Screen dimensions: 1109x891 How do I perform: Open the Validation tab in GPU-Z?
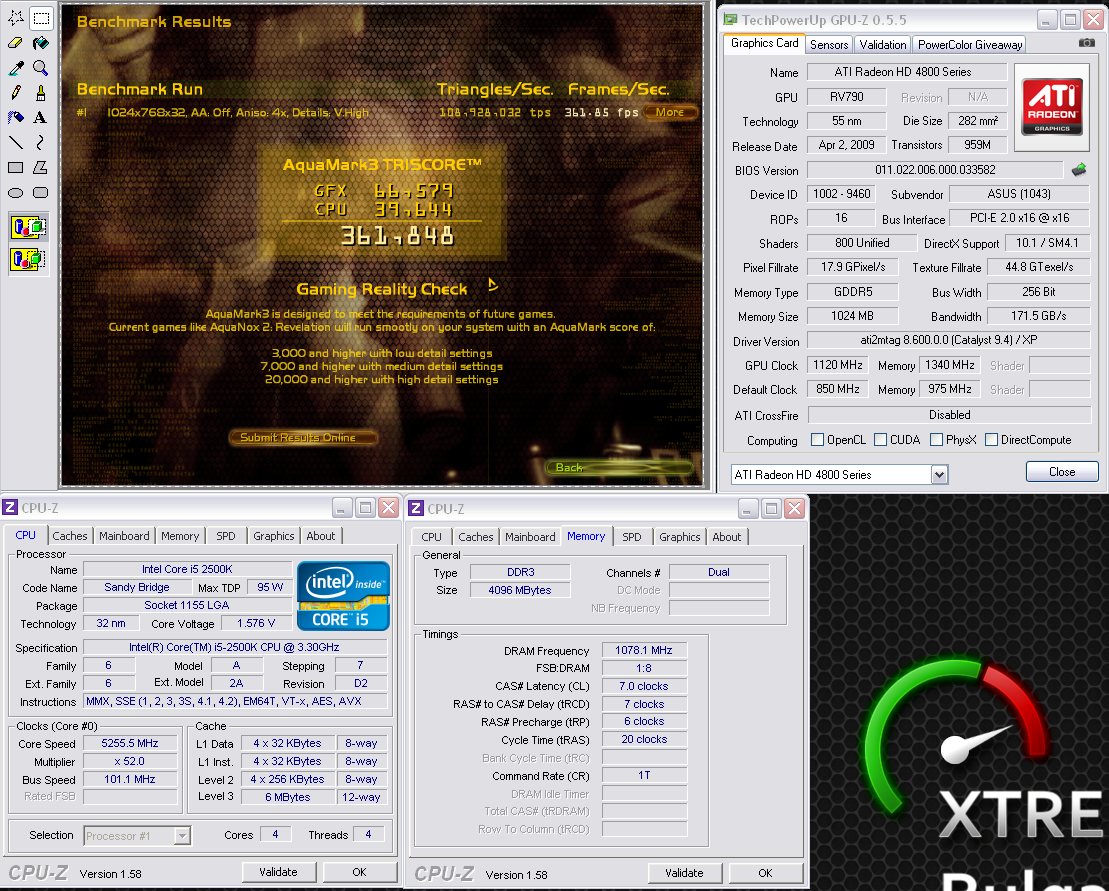[x=883, y=45]
